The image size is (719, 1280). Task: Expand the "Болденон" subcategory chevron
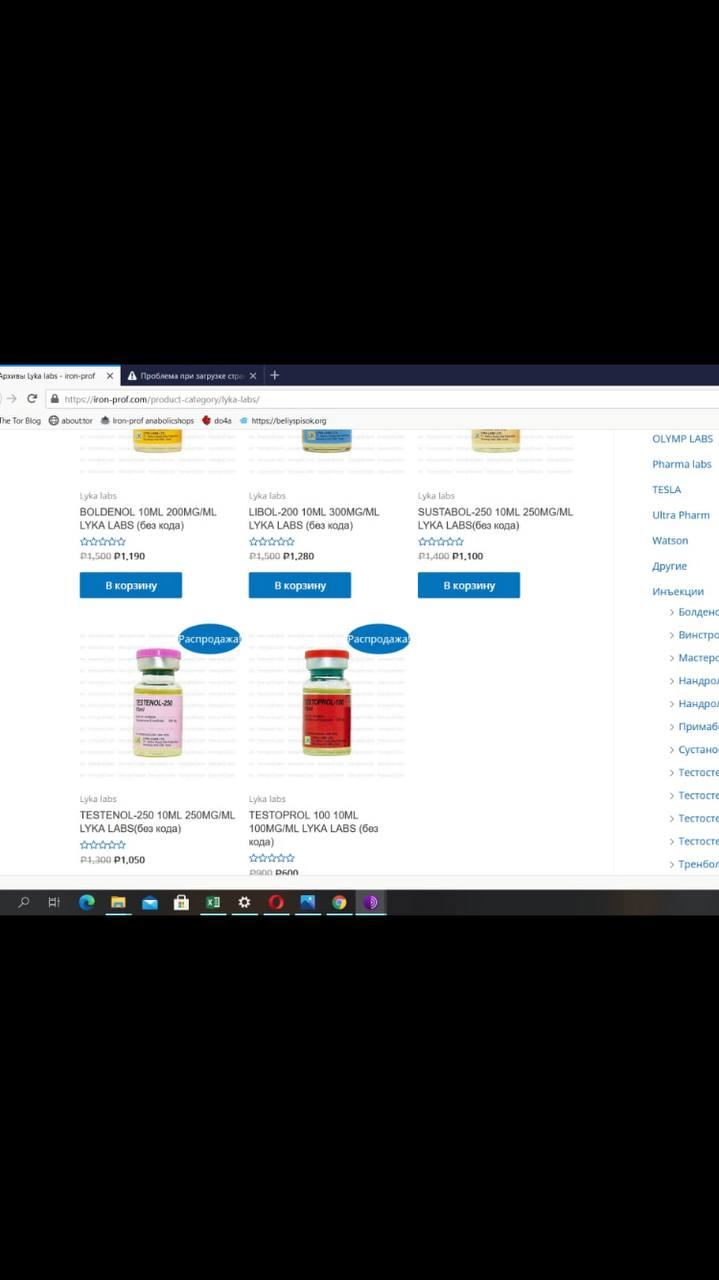point(672,612)
